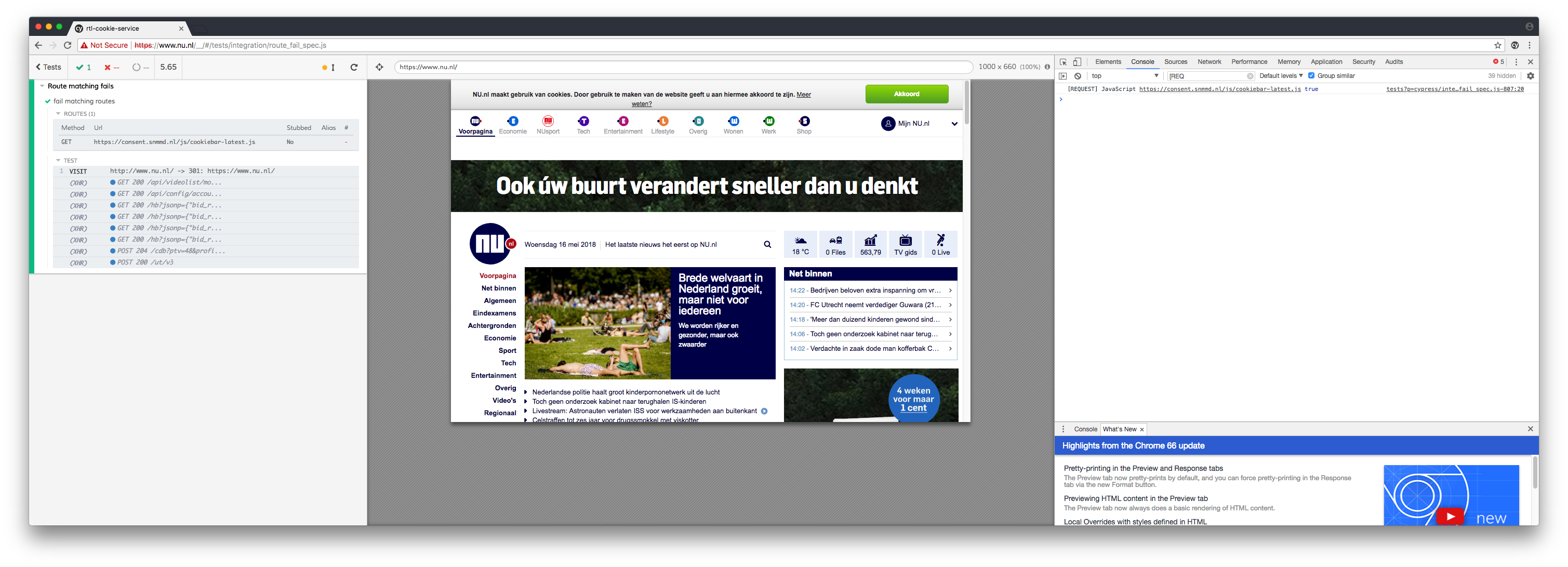The height and width of the screenshot is (567, 1568).
Task: Toggle the device toolbar icon in DevTools
Action: click(x=1077, y=62)
